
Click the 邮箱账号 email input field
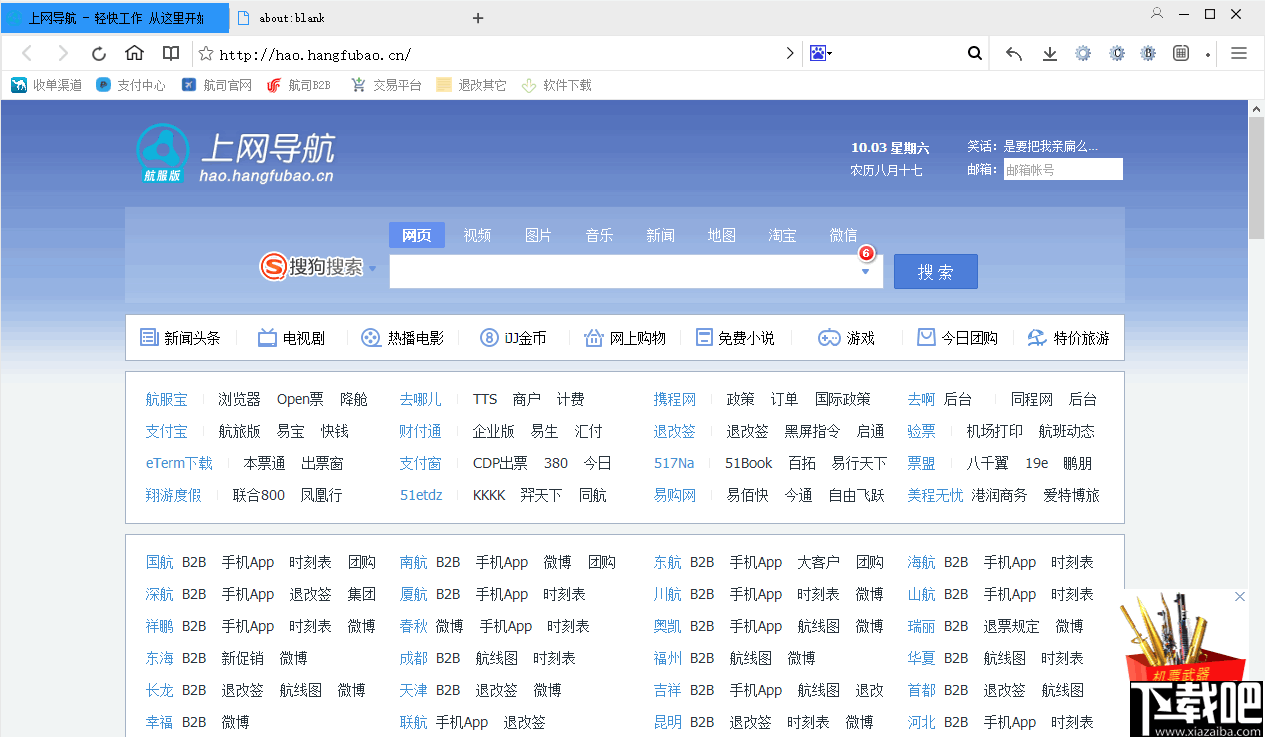[1062, 168]
